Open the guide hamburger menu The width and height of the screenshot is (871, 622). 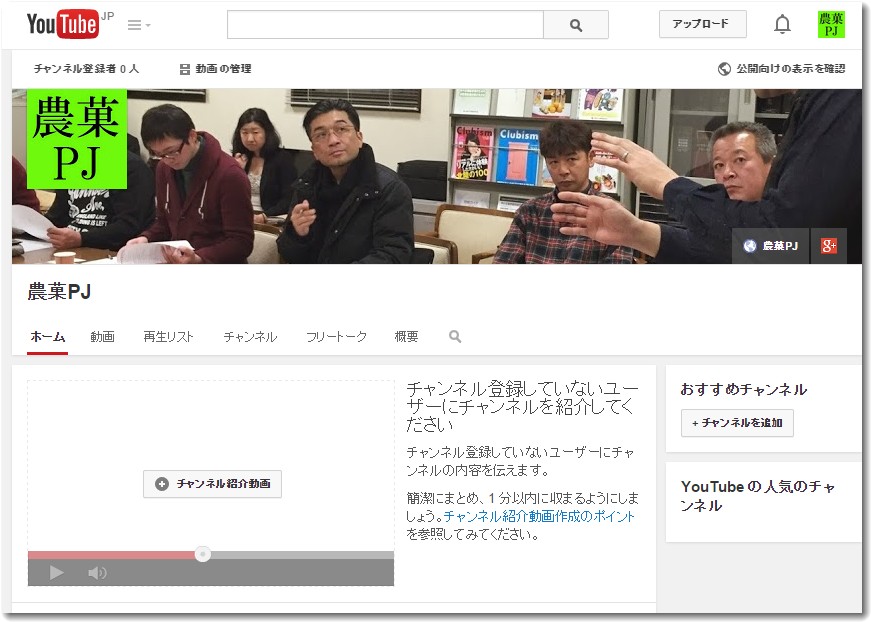pos(135,24)
